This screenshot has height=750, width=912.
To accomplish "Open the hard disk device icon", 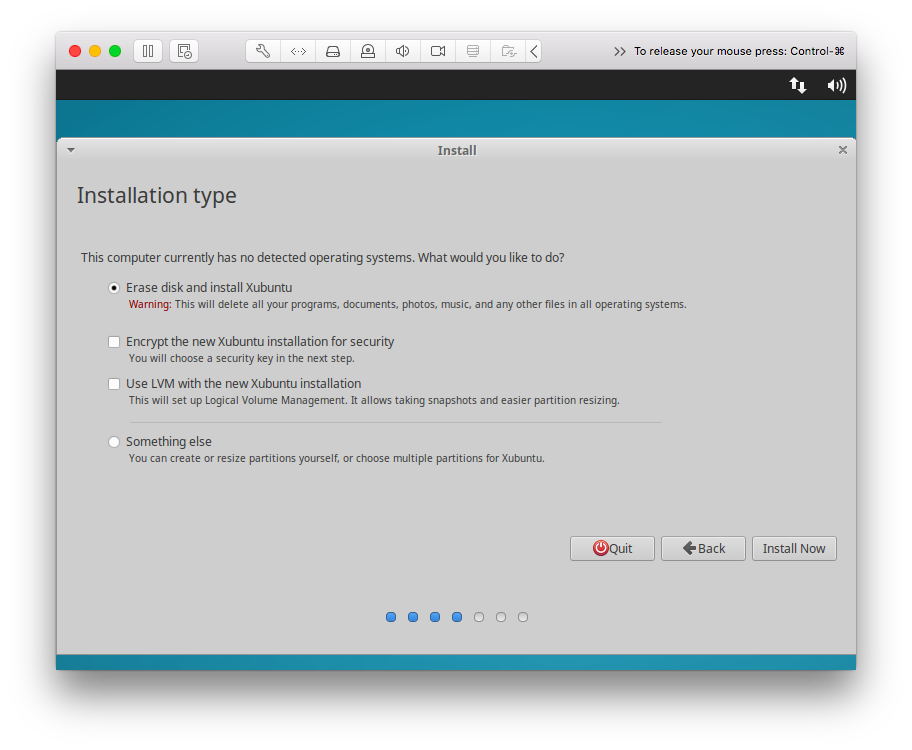I will [x=333, y=51].
